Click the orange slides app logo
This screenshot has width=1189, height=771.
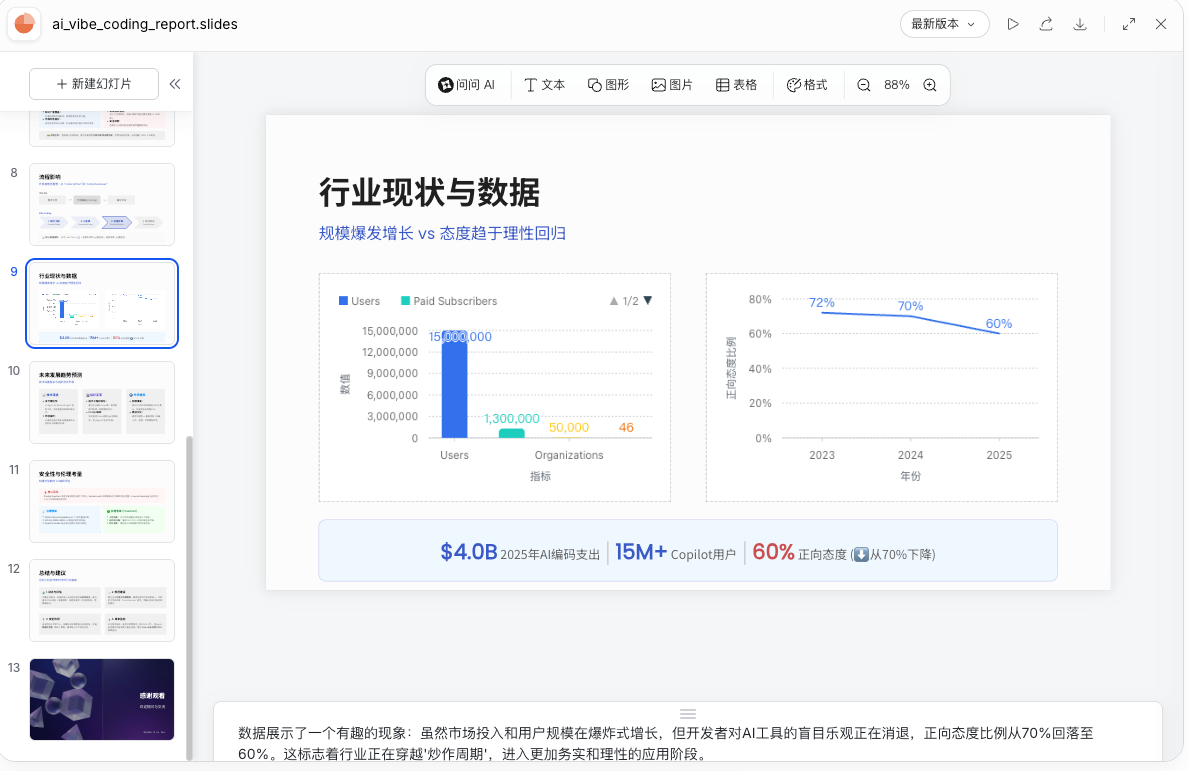click(x=24, y=24)
